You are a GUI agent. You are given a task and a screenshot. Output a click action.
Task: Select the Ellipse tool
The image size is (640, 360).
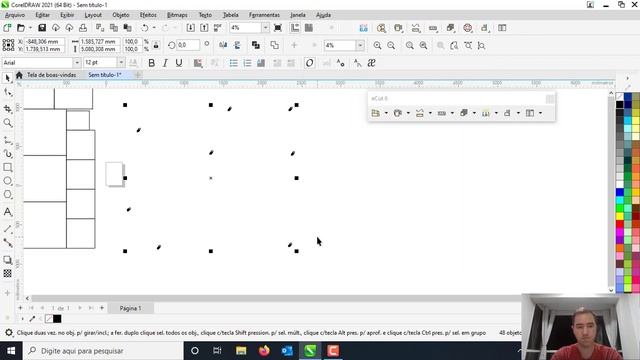point(8,181)
